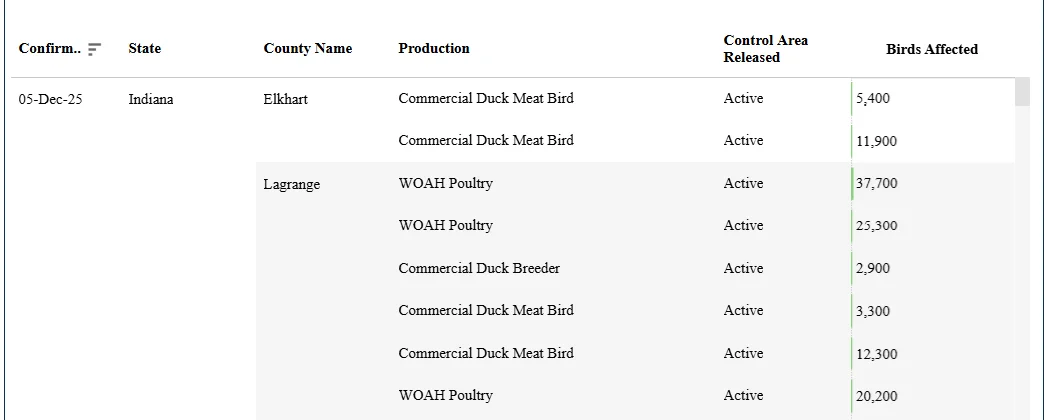Click the 5,400 birds affected value
Screen dimensions: 1047x420
click(873, 99)
